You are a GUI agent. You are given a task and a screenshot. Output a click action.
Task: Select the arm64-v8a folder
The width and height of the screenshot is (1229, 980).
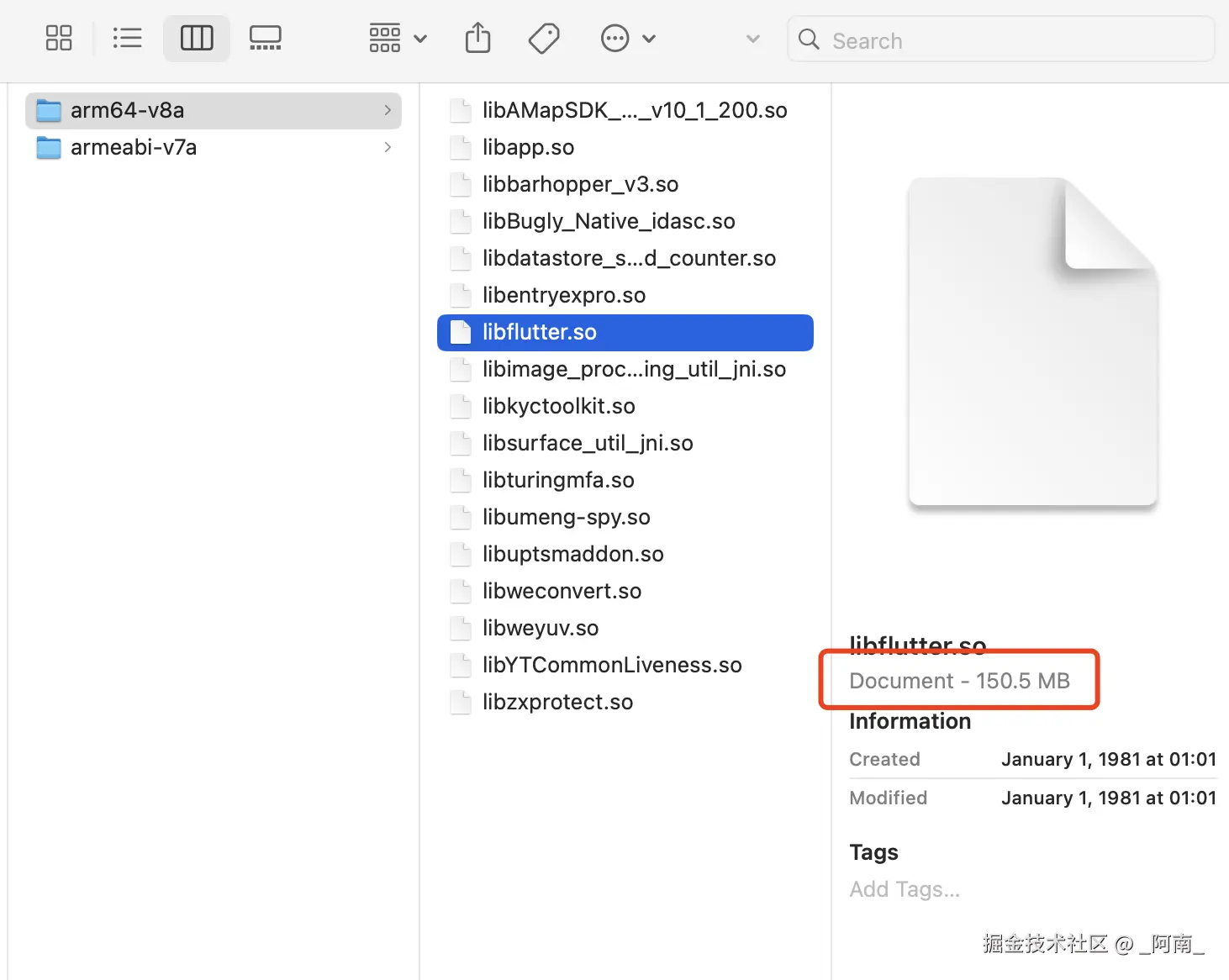(x=128, y=110)
